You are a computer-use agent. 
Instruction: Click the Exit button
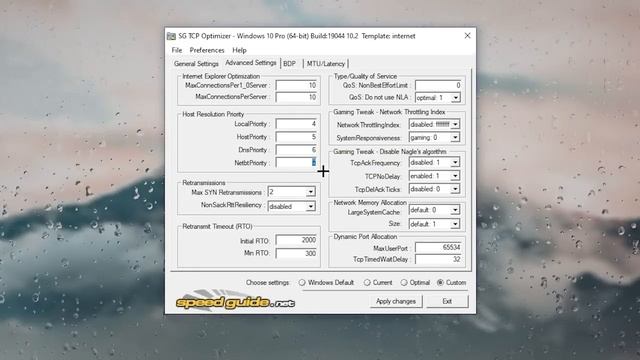click(x=447, y=301)
